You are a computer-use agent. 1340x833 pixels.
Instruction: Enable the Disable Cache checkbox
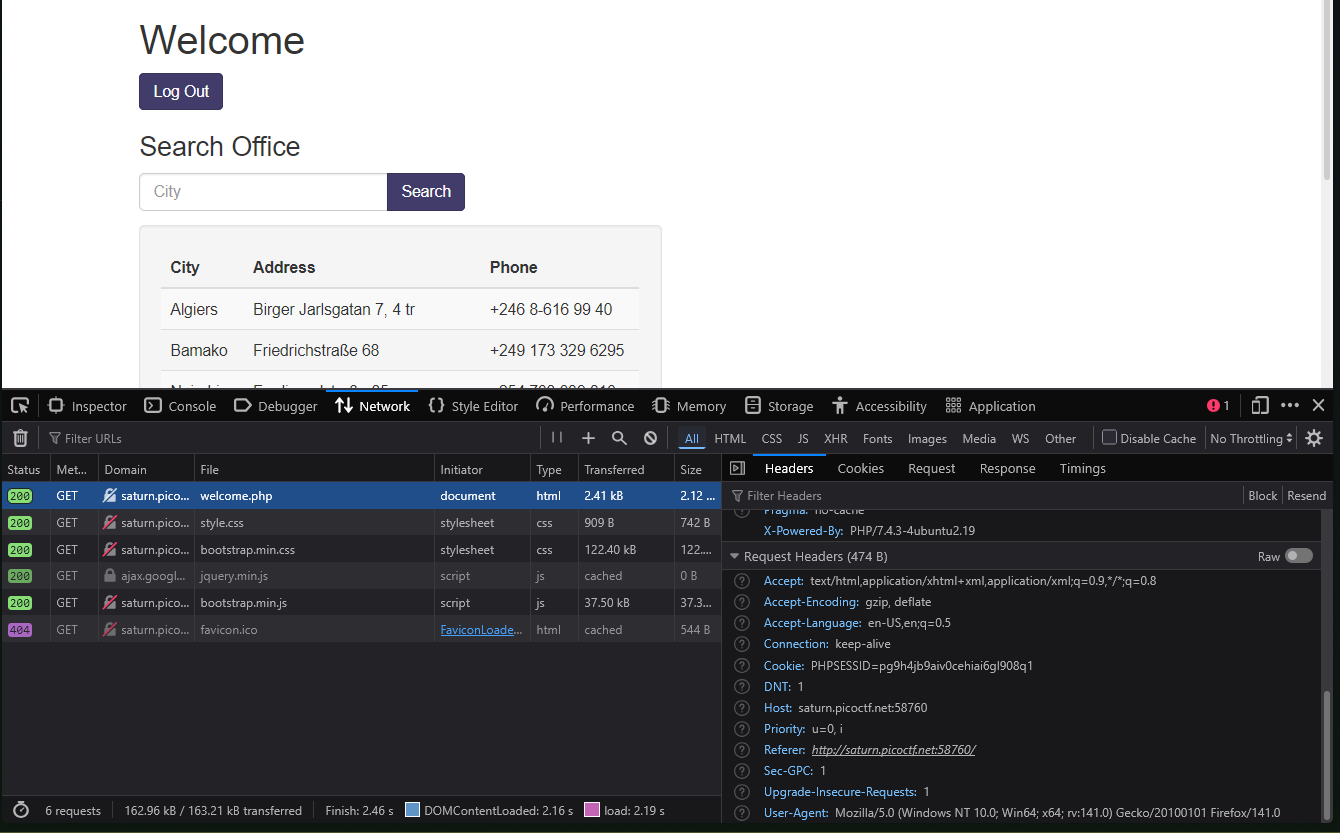coord(1109,438)
